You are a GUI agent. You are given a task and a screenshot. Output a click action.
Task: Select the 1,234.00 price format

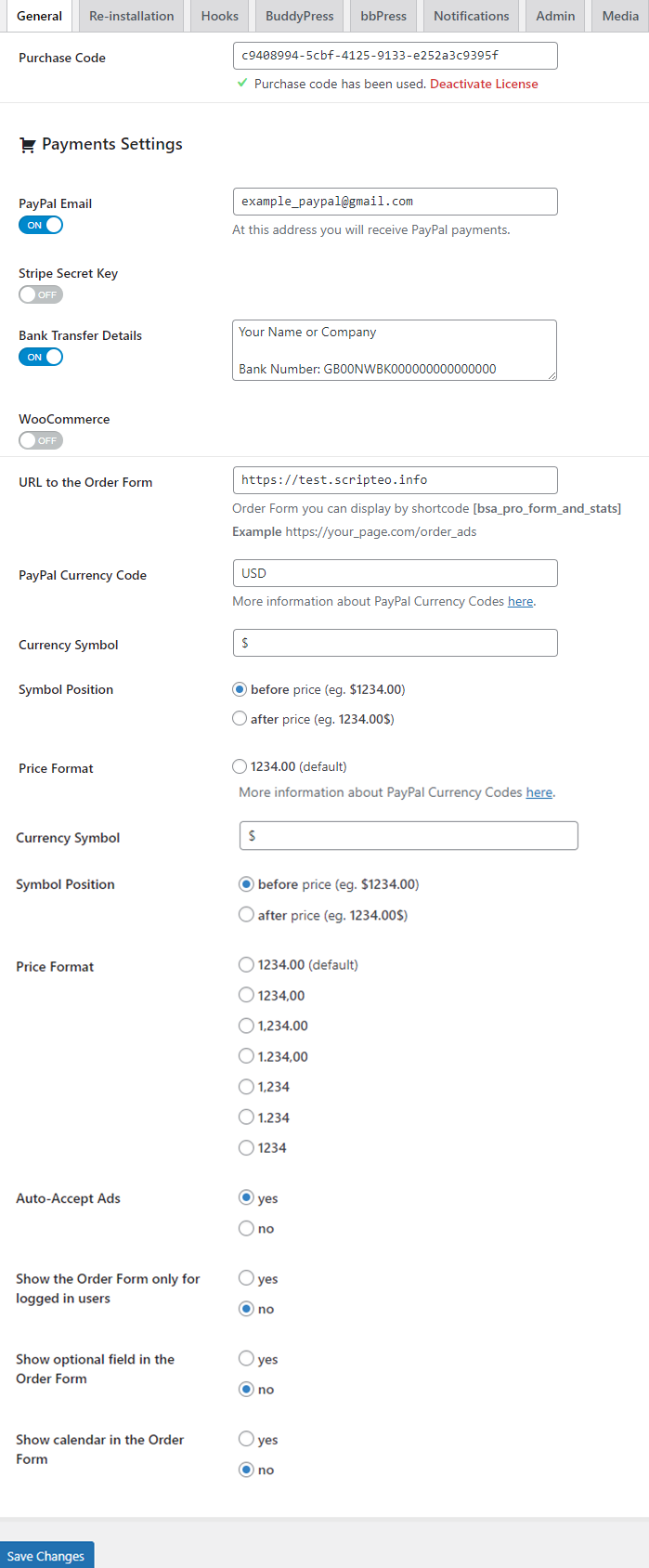click(246, 1026)
